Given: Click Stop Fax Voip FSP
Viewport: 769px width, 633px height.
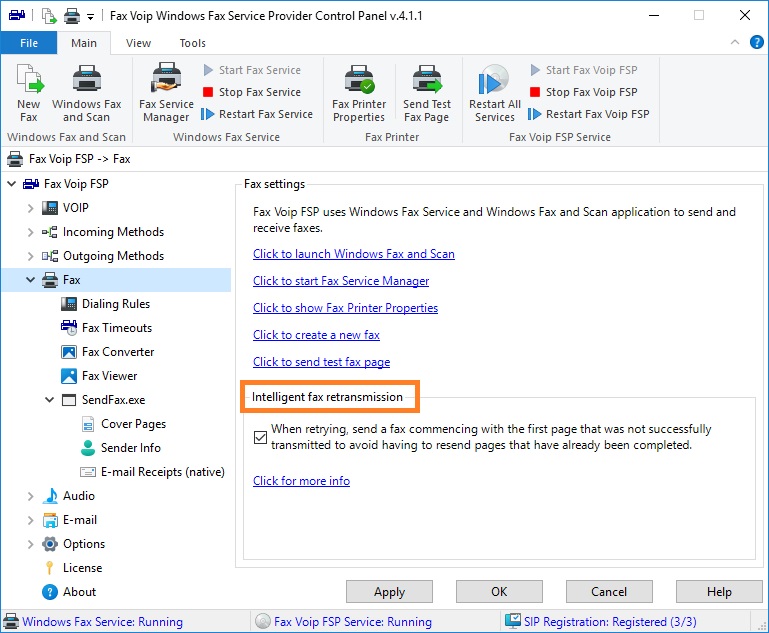Looking at the screenshot, I should tap(584, 92).
